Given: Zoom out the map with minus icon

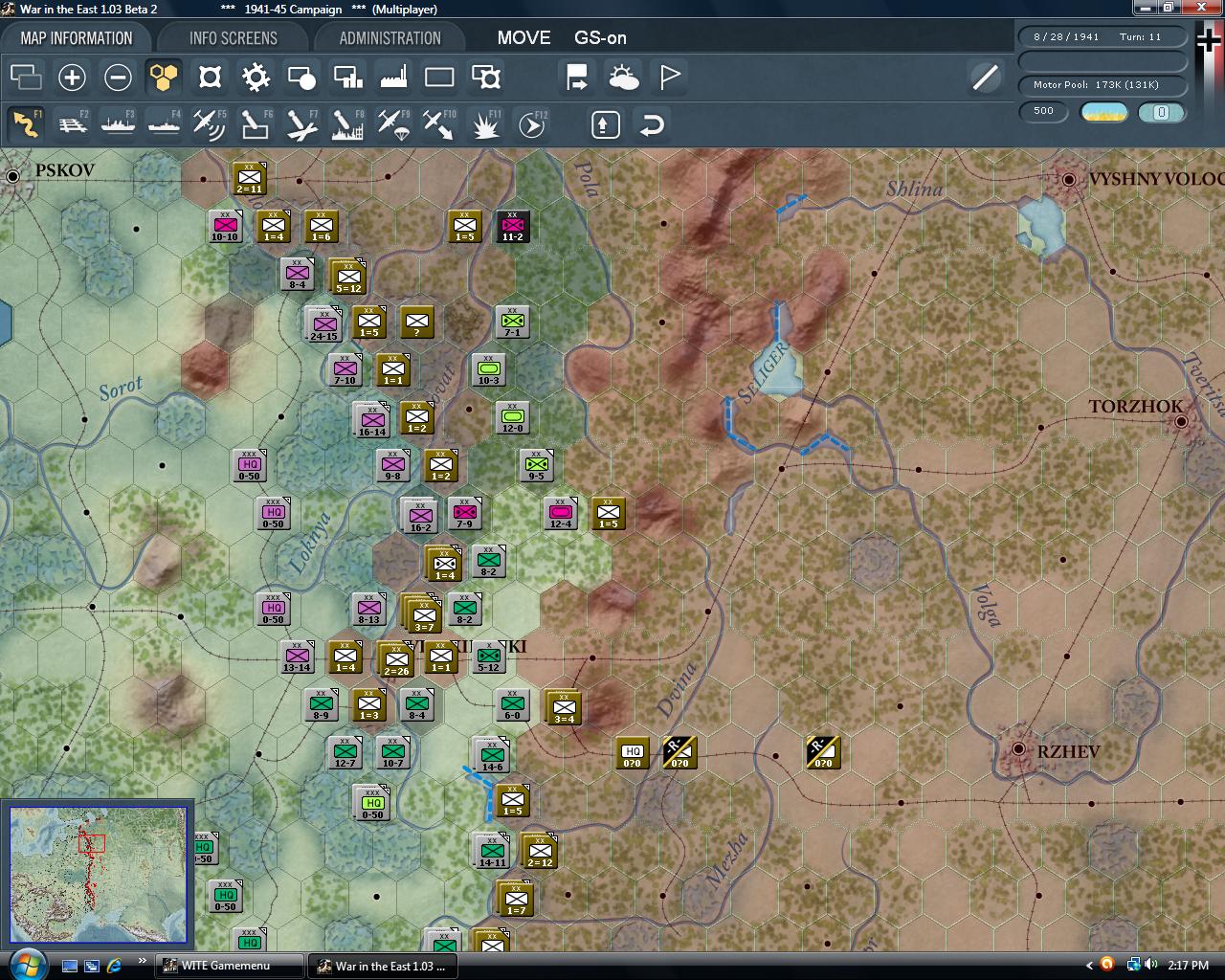Looking at the screenshot, I should coord(118,78).
